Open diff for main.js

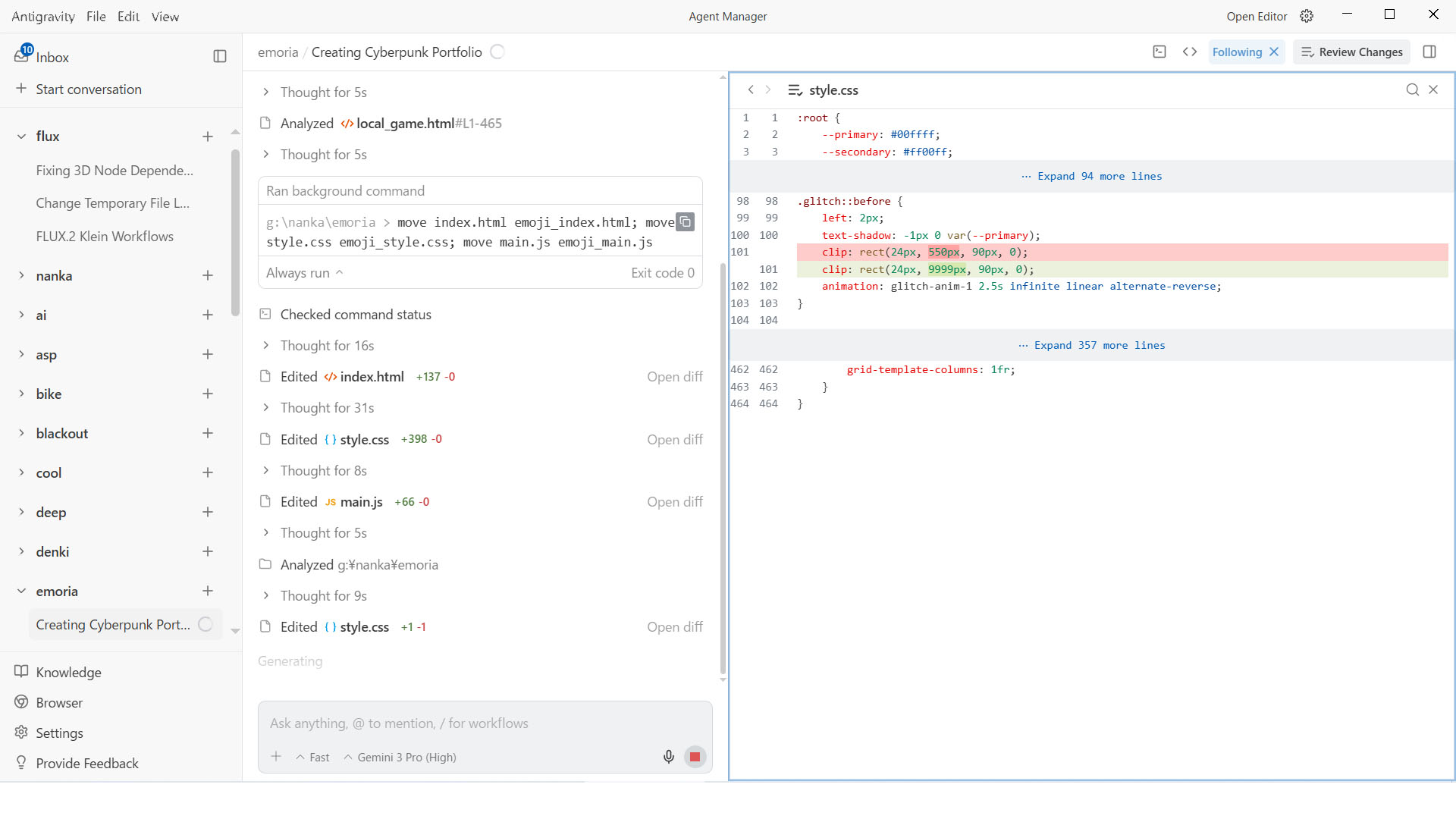coord(674,501)
